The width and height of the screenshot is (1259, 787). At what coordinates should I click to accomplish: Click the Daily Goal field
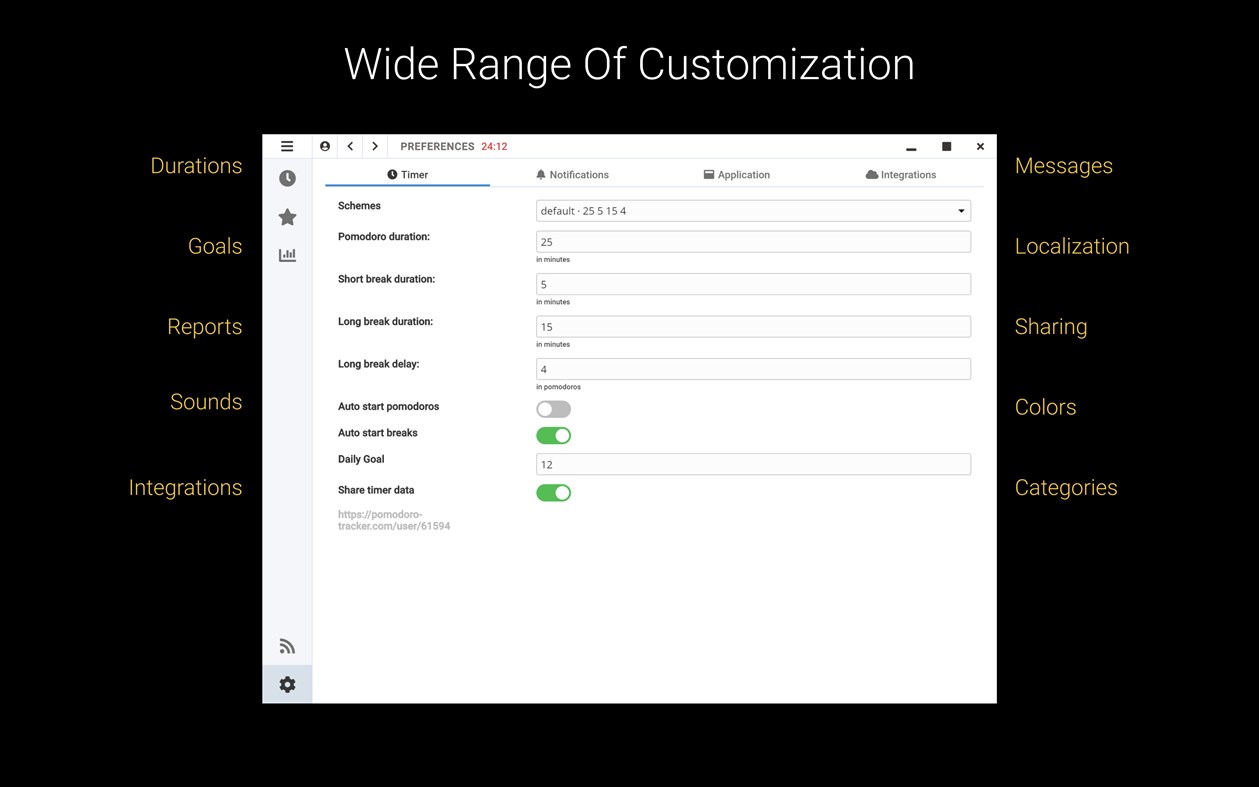753,464
